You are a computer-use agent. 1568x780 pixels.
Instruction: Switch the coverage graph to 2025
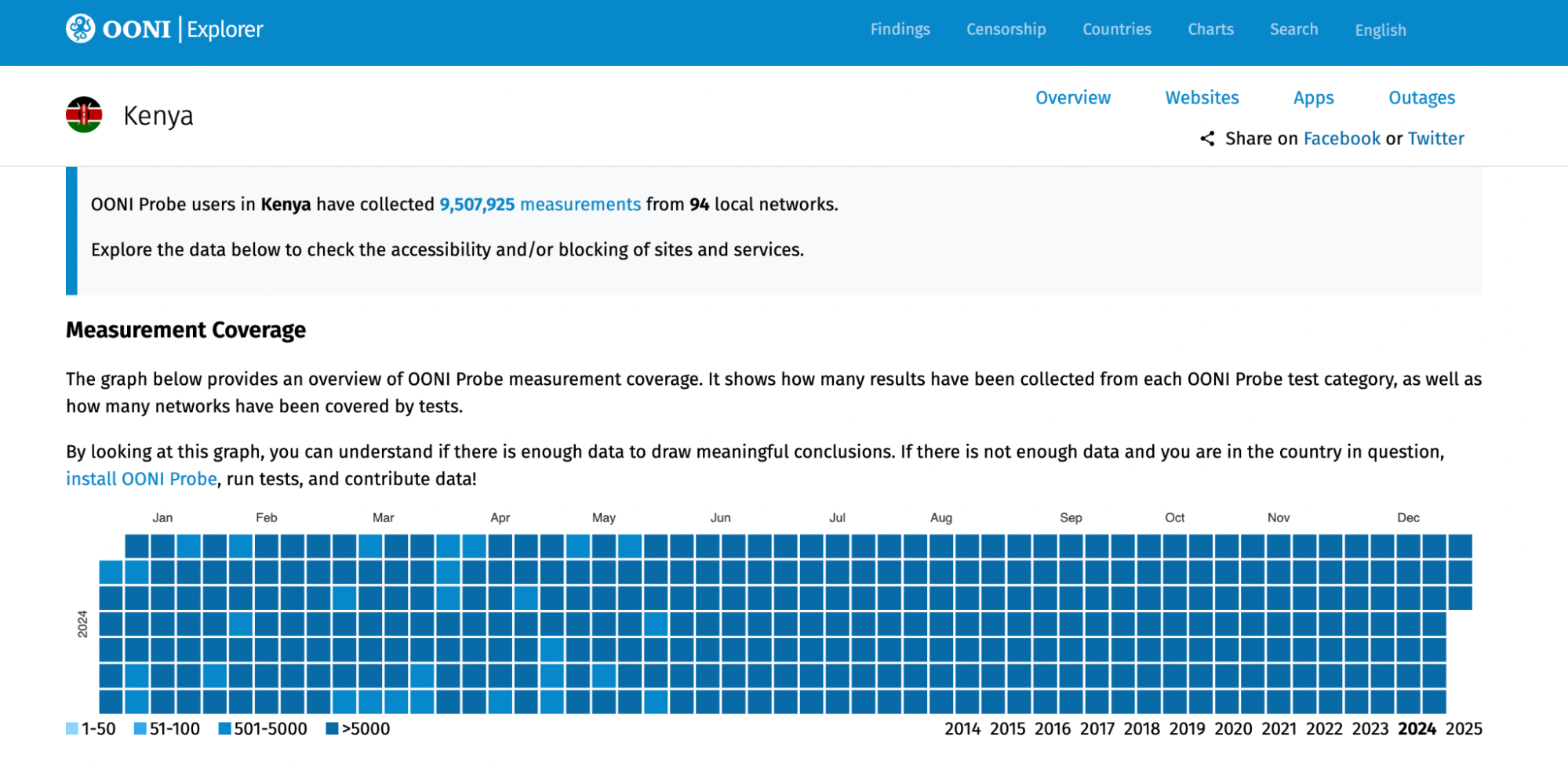[1464, 729]
